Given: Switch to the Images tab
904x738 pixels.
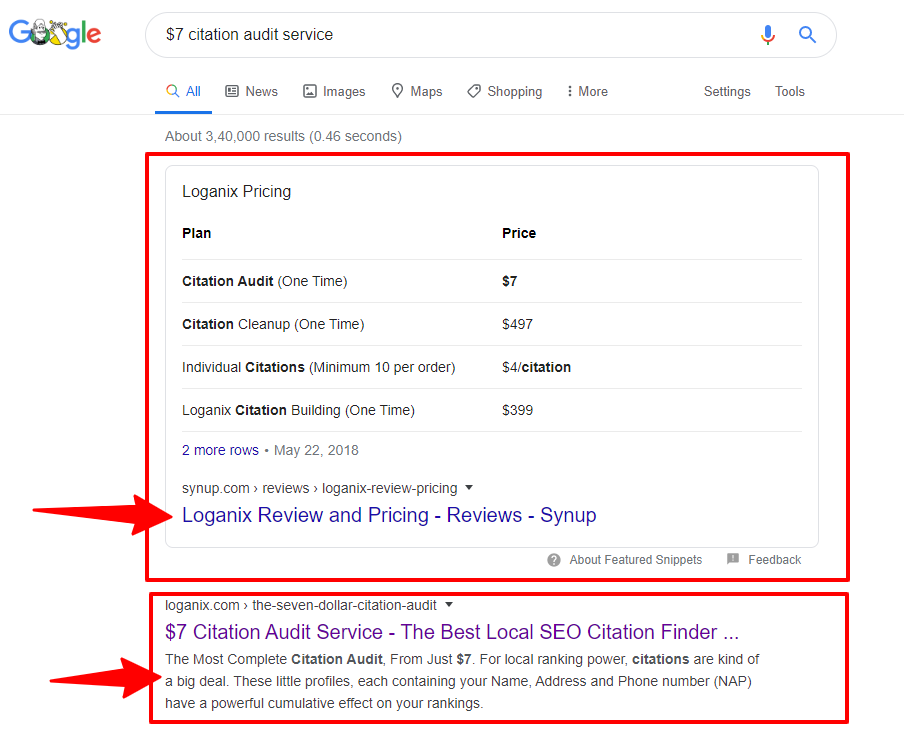Looking at the screenshot, I should pos(334,91).
